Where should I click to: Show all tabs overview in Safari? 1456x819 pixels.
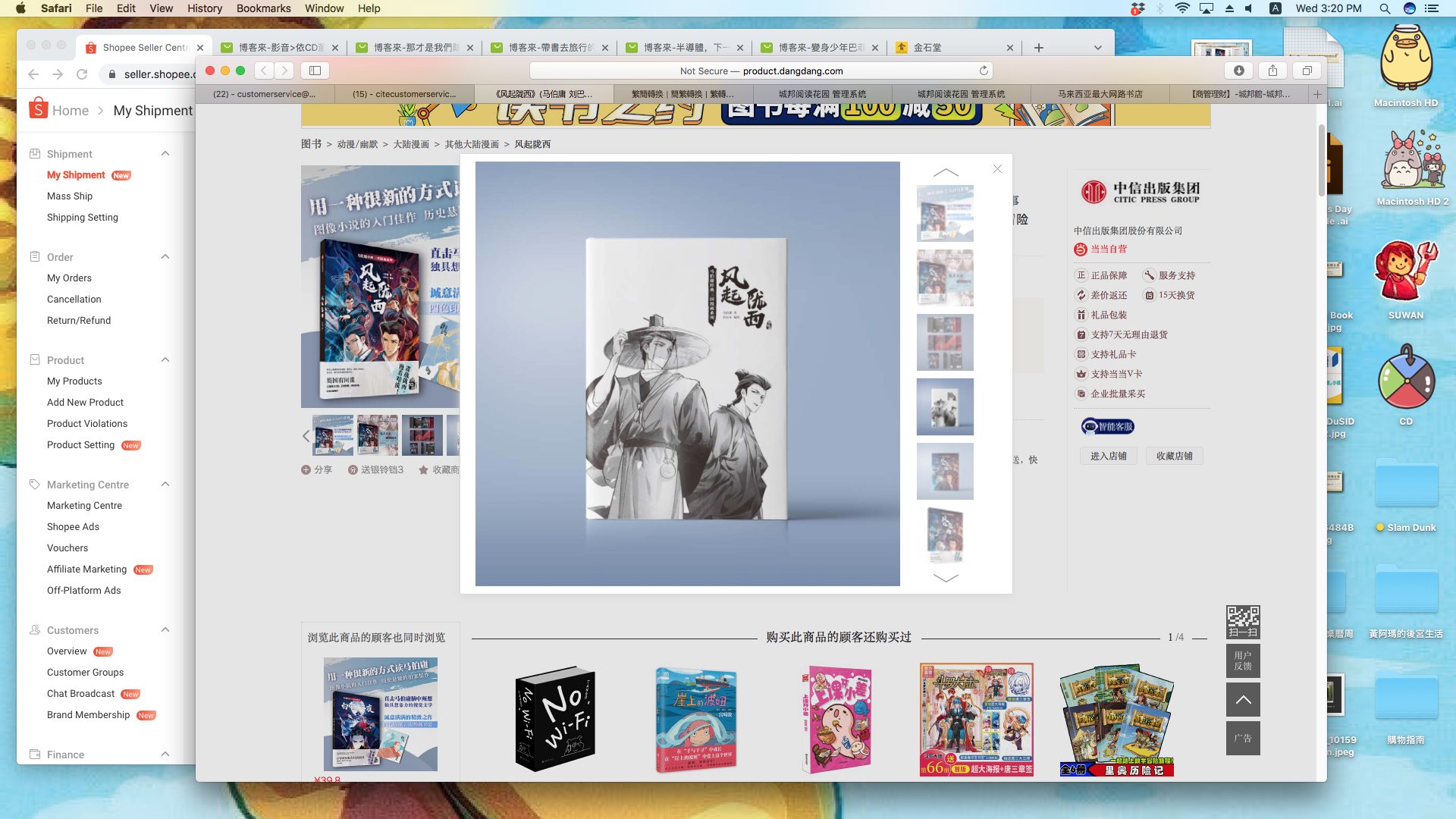1307,71
